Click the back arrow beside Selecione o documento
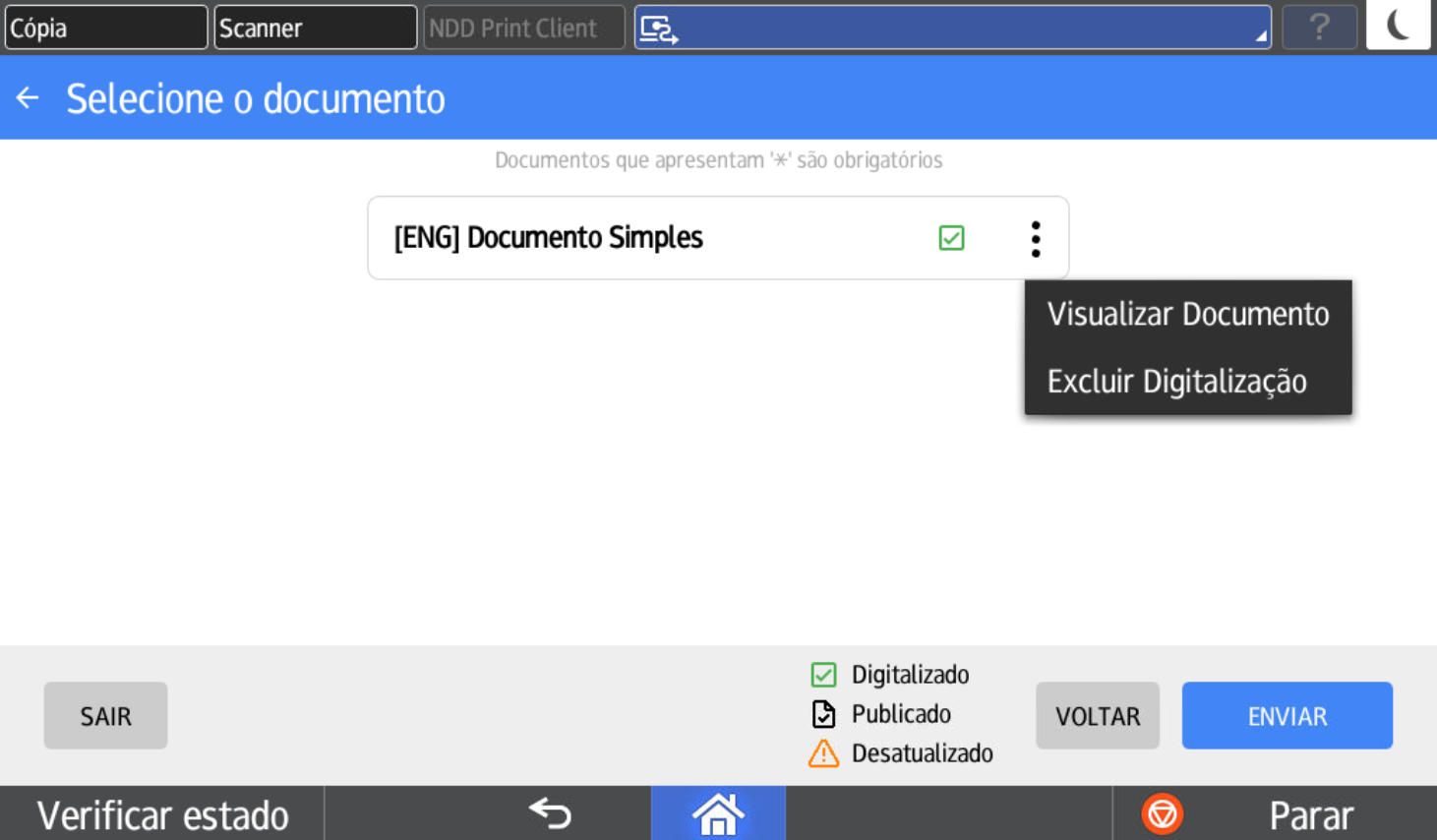This screenshot has height=840, width=1437. 28,97
